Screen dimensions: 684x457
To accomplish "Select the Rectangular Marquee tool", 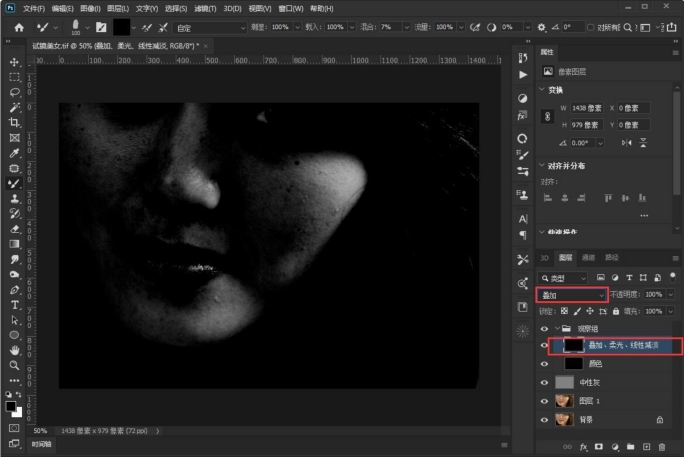I will (x=14, y=77).
